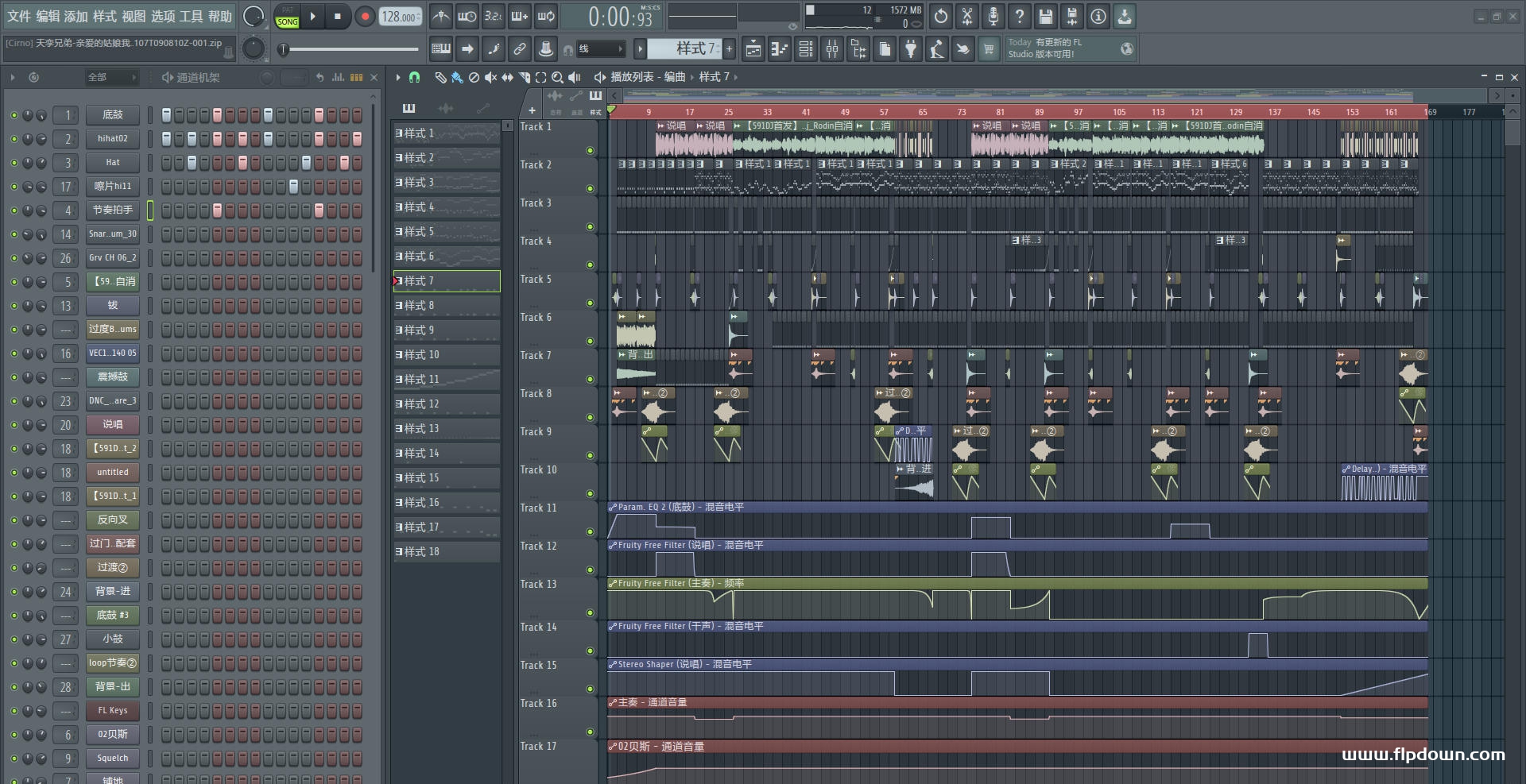Open the 添加 menu
1526x784 pixels.
(76, 16)
